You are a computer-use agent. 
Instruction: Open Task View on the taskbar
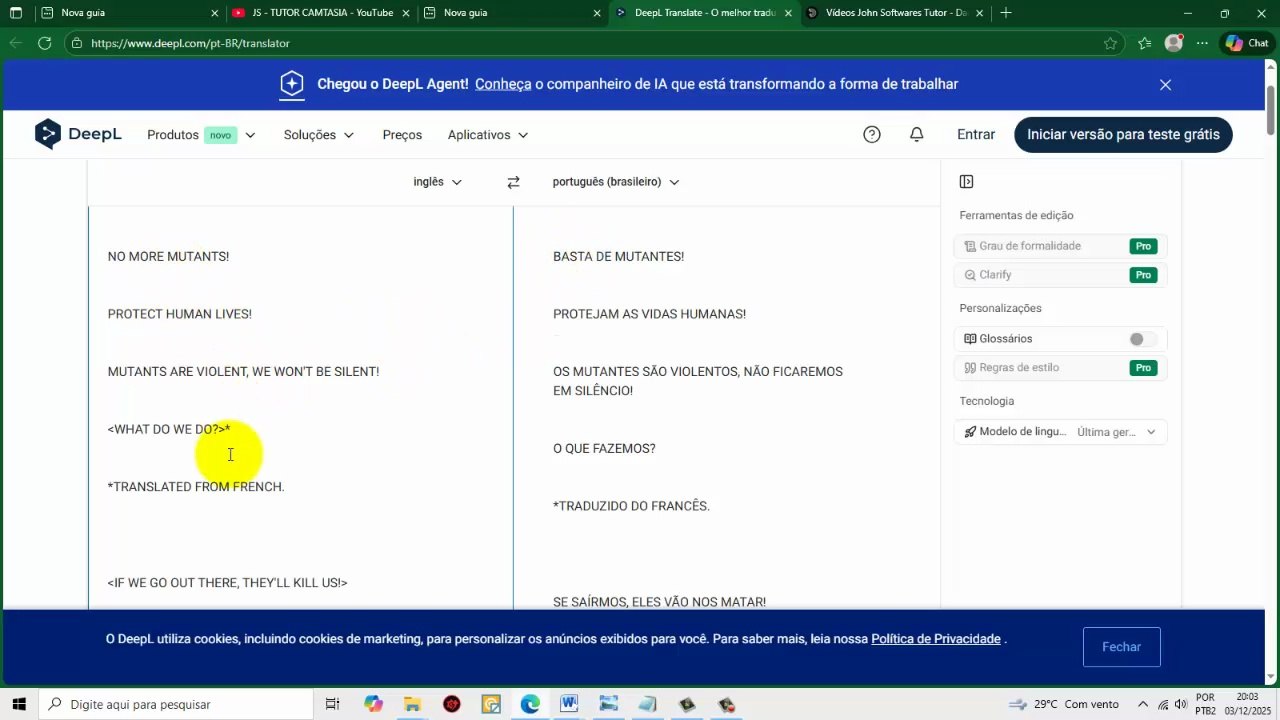tap(332, 704)
